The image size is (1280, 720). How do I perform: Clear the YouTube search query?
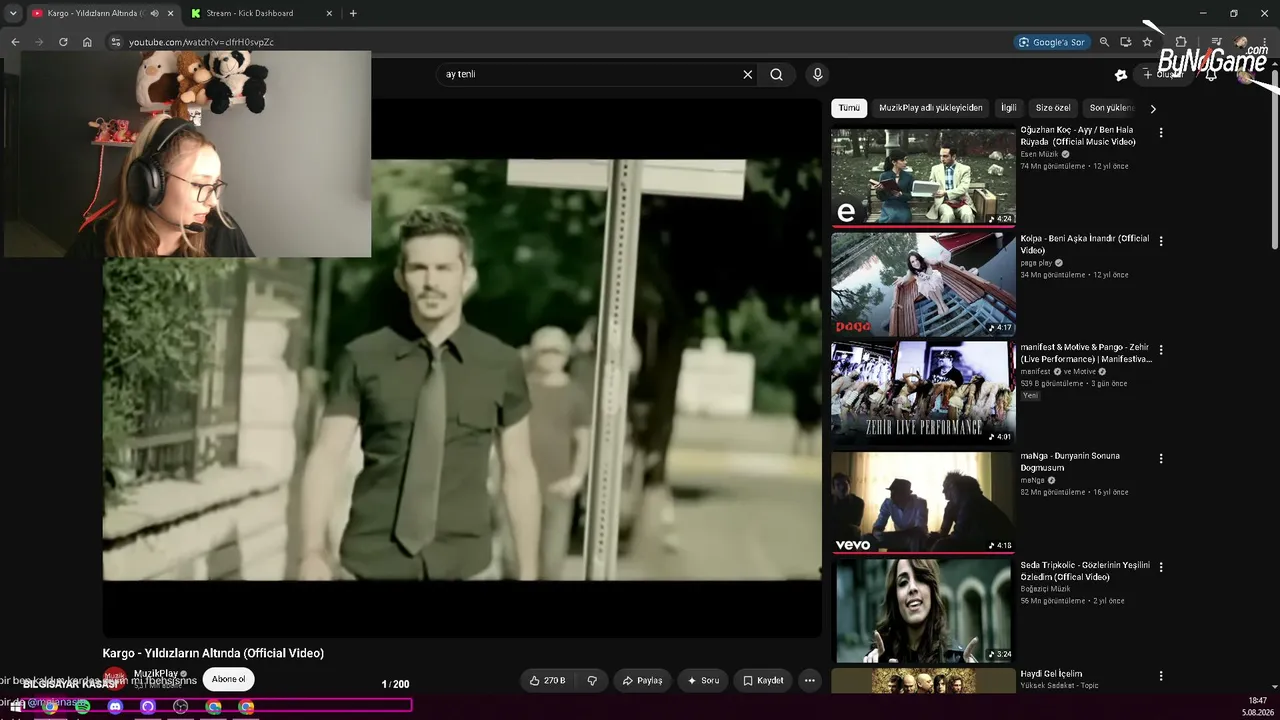pos(747,74)
